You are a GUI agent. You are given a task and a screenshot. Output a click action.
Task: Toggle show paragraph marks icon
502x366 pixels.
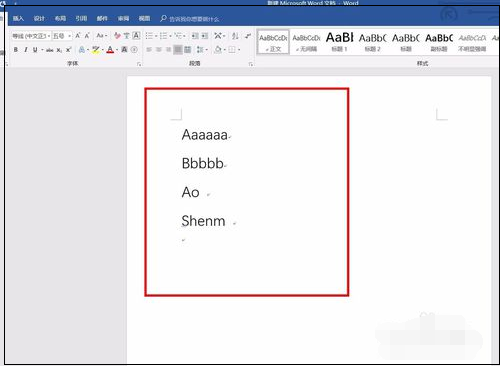[x=248, y=35]
